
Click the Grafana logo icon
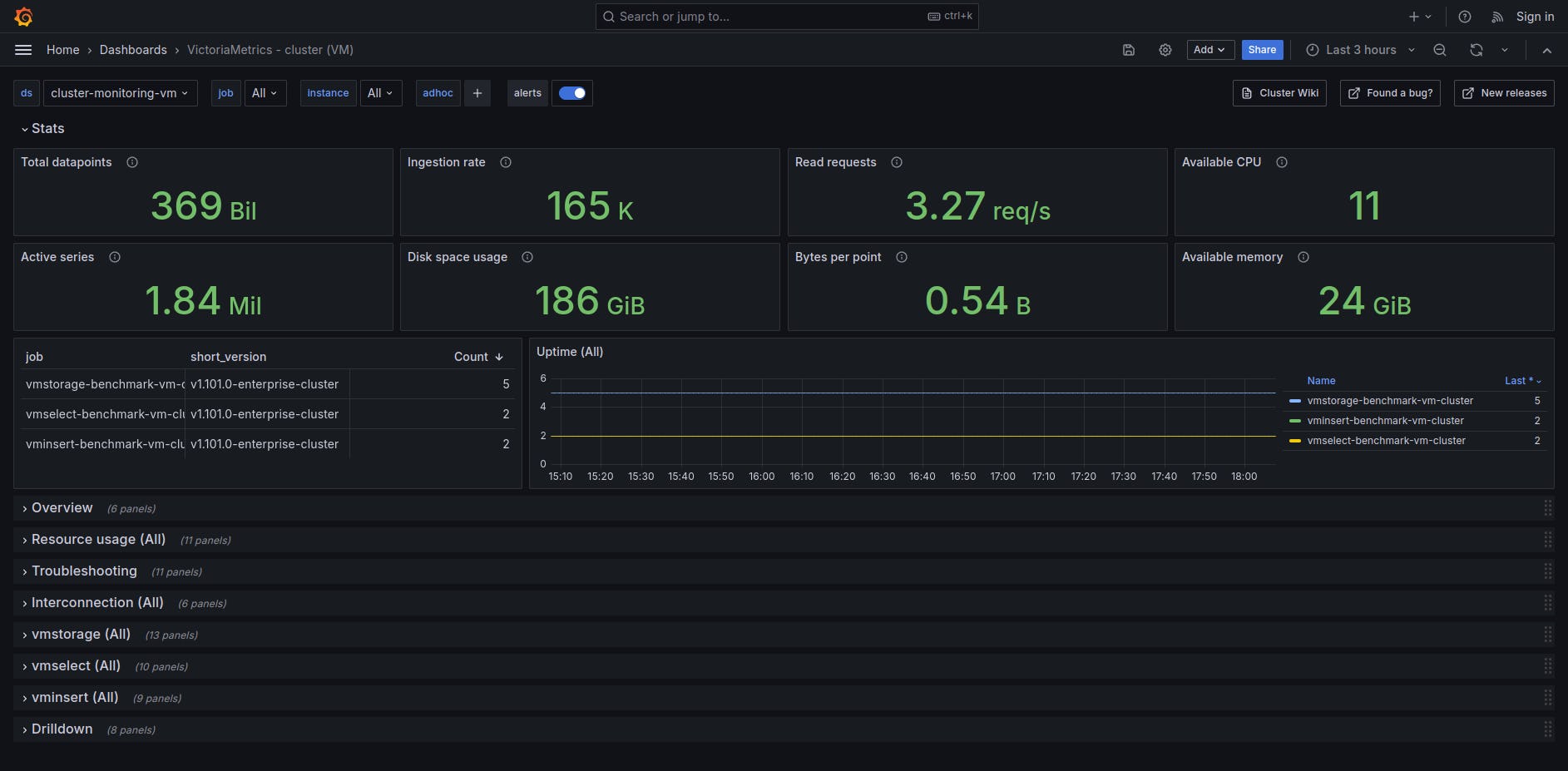[23, 17]
